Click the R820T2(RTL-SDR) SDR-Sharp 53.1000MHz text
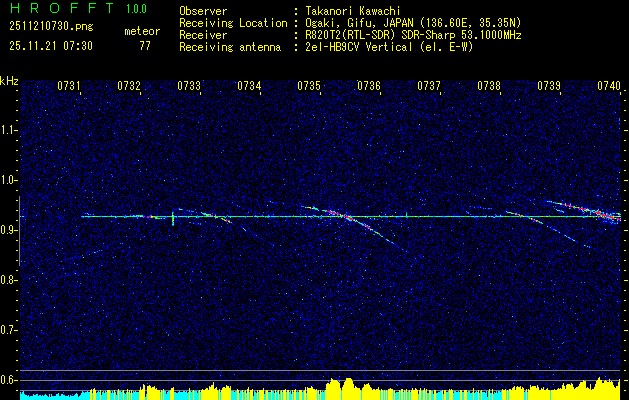Screen dimensions: 629x400 tap(413, 35)
